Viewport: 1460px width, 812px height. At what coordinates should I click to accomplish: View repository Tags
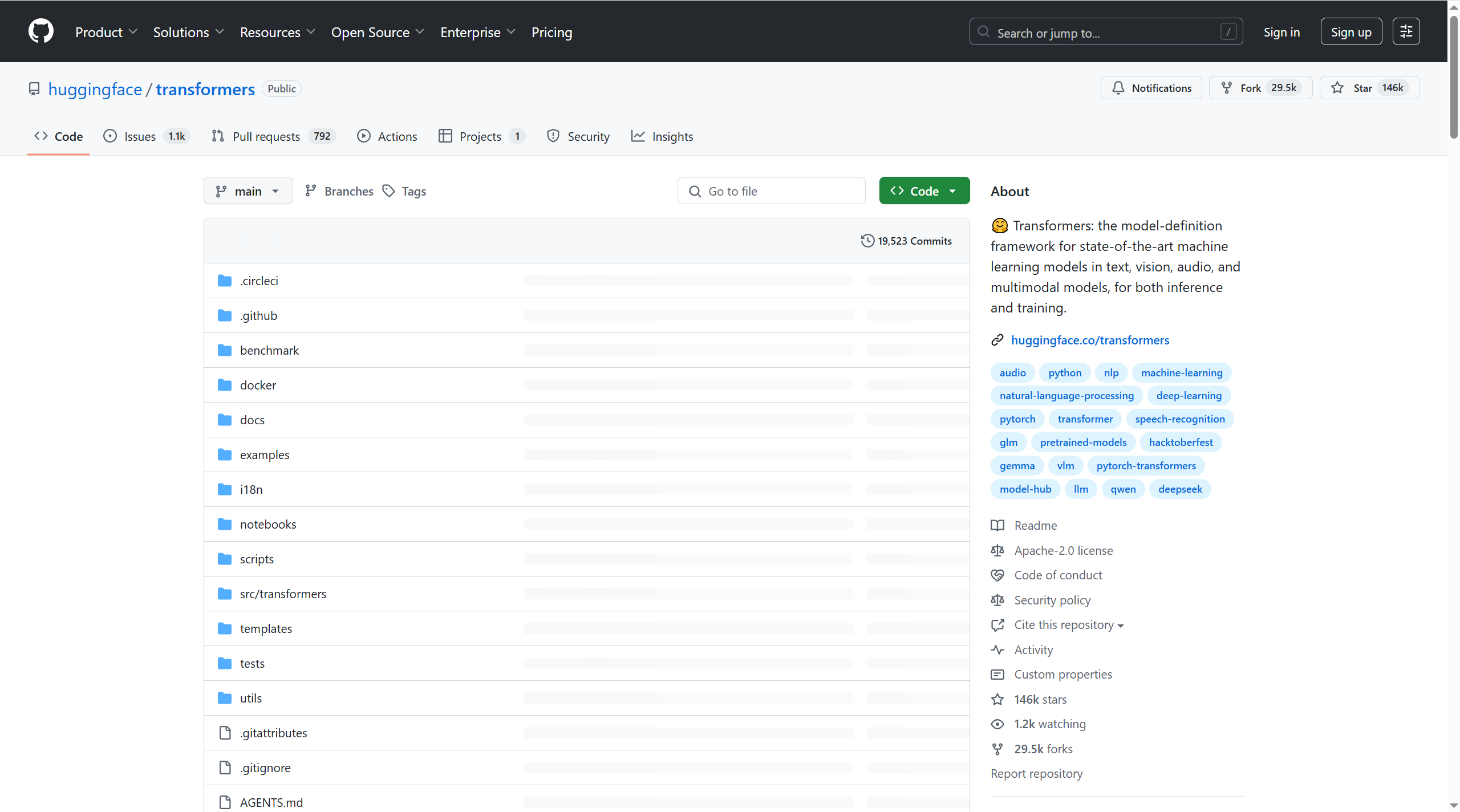point(404,191)
